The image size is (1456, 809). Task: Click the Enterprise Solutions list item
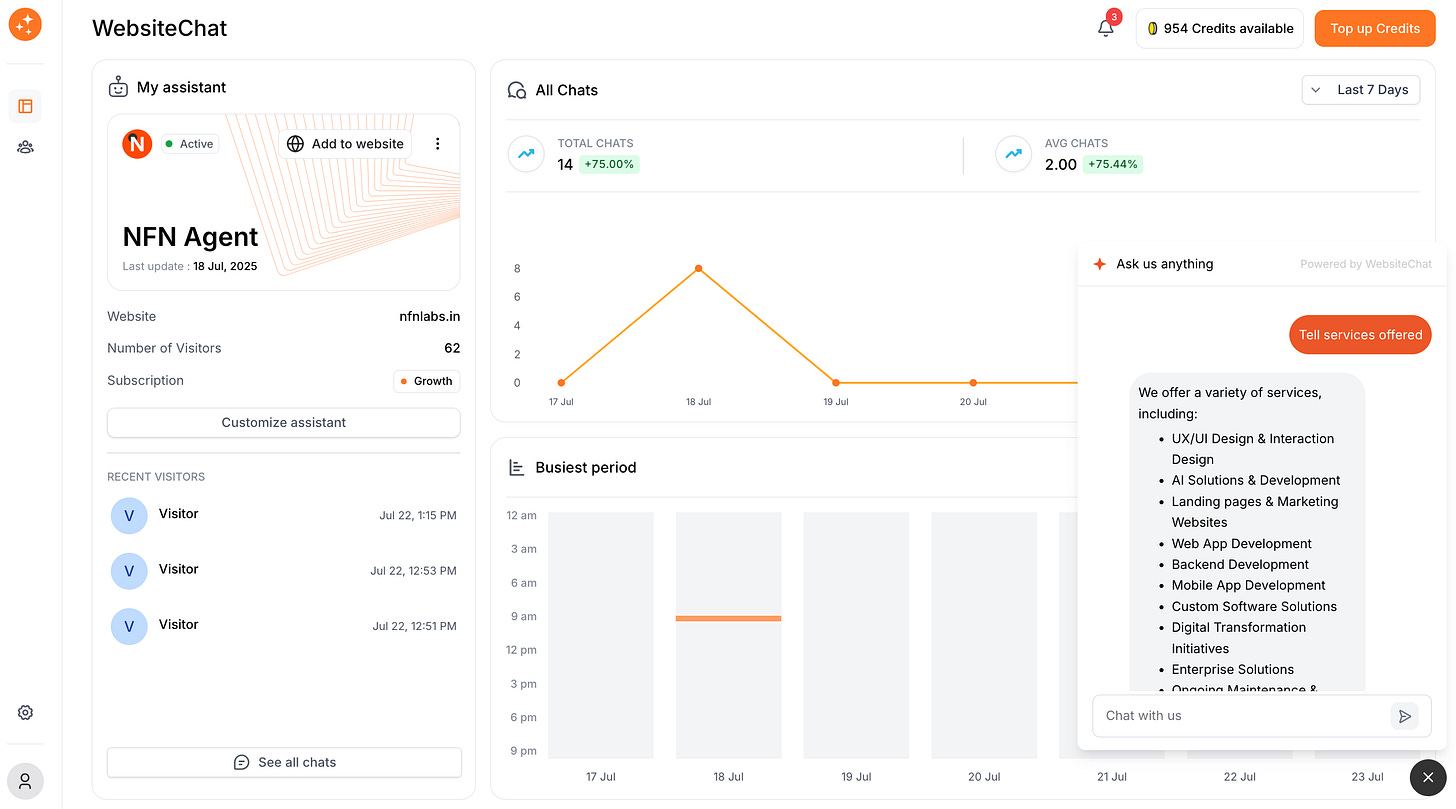coord(1233,669)
